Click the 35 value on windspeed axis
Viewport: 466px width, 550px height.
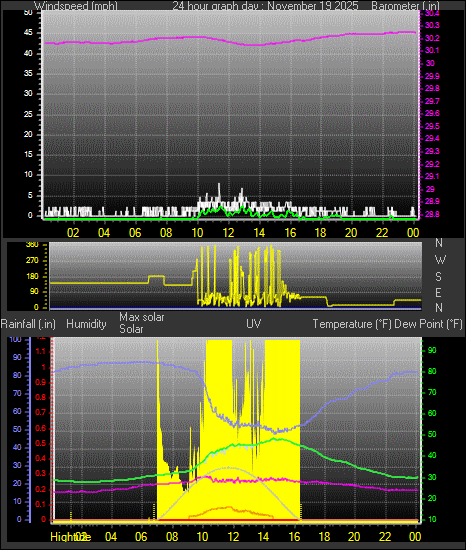point(28,73)
